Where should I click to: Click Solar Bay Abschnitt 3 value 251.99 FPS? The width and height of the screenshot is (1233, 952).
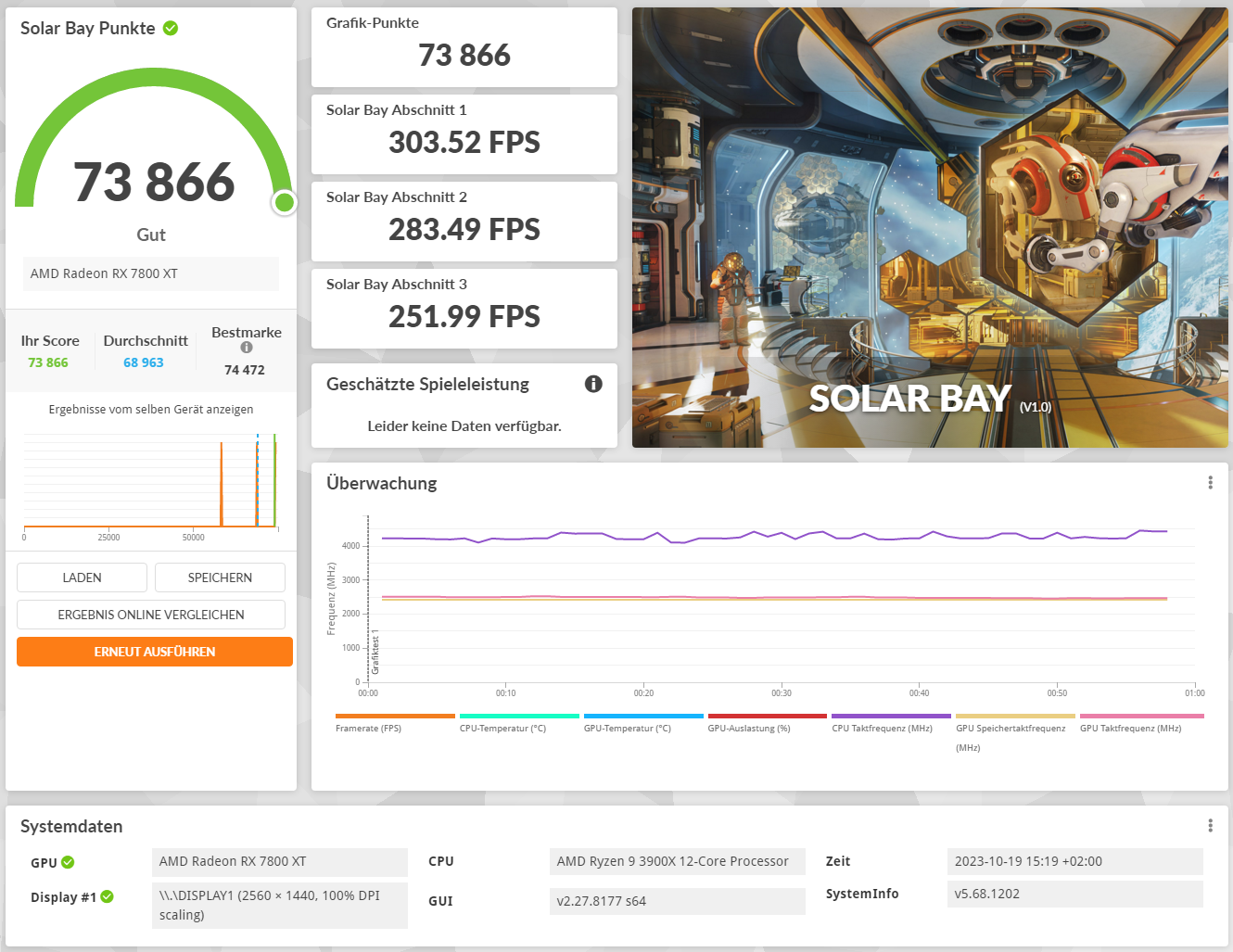tap(464, 316)
